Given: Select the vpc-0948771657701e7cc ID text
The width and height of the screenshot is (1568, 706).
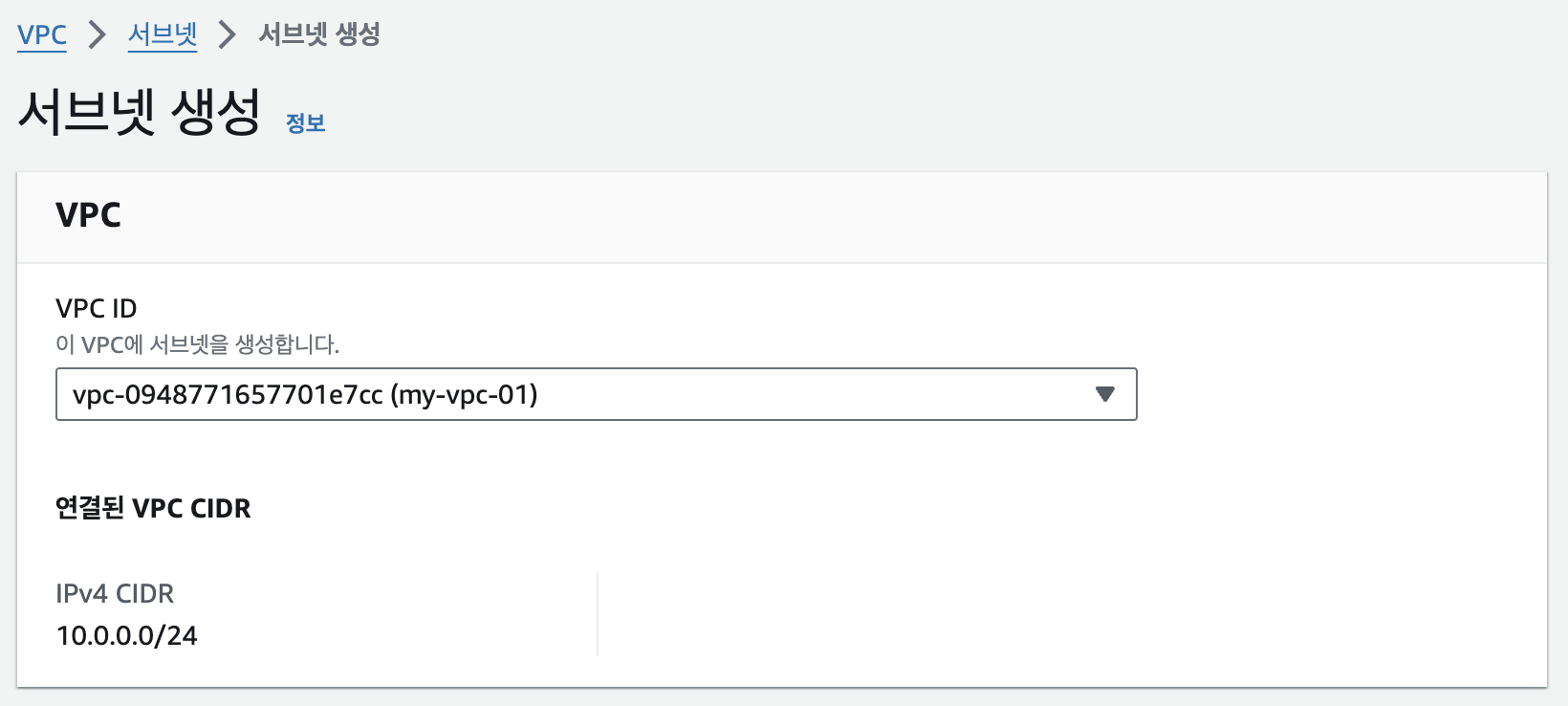Looking at the screenshot, I should coord(228,394).
